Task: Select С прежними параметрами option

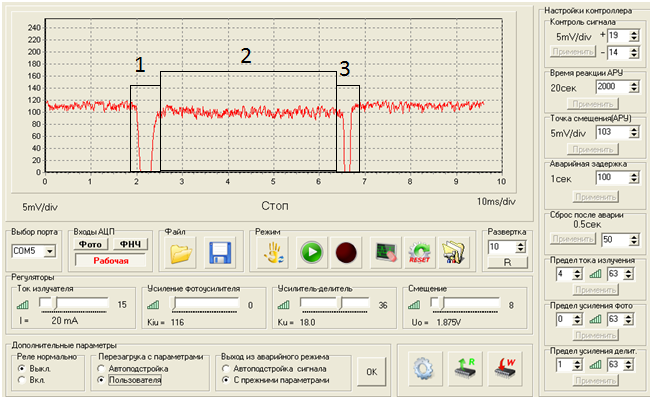Action: tap(225, 380)
